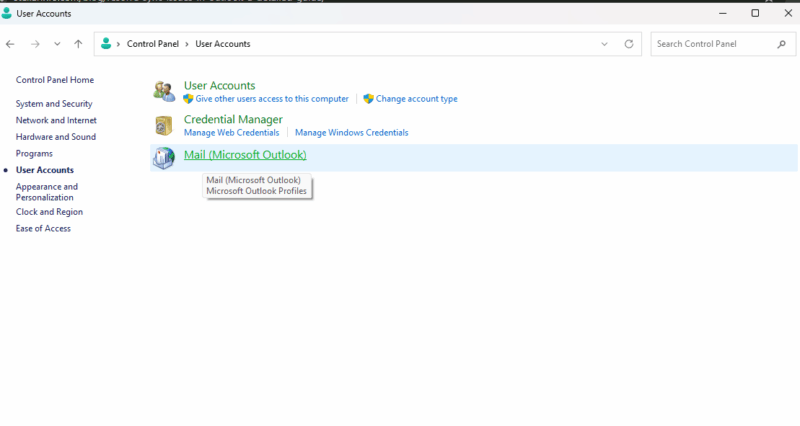Open the Recent locations dropdown chevron

click(x=57, y=44)
